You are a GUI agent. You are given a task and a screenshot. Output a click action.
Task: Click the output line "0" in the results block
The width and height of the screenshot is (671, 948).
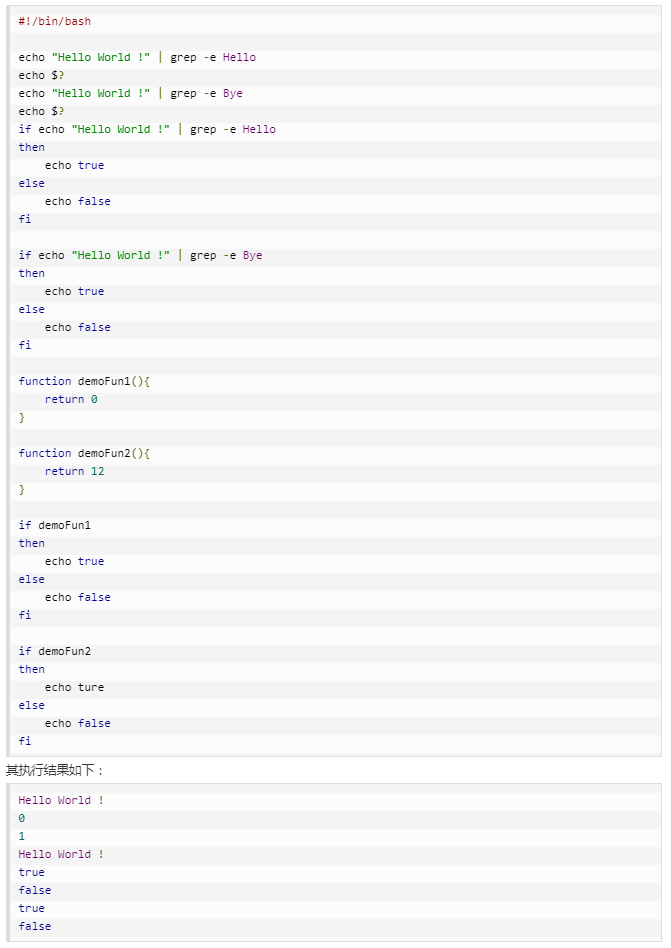[x=22, y=818]
